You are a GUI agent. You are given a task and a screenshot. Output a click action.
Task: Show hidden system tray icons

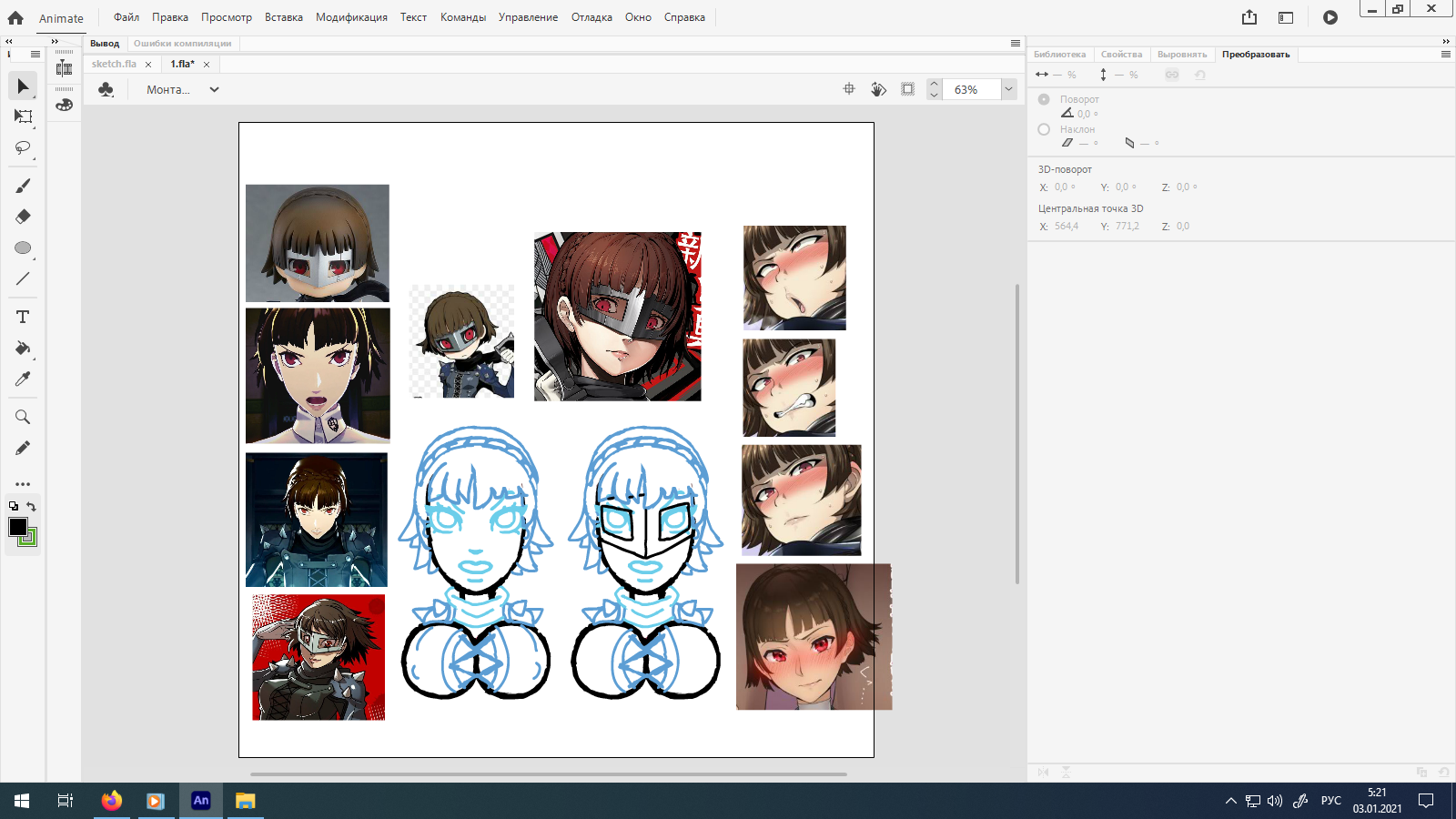tap(1230, 801)
